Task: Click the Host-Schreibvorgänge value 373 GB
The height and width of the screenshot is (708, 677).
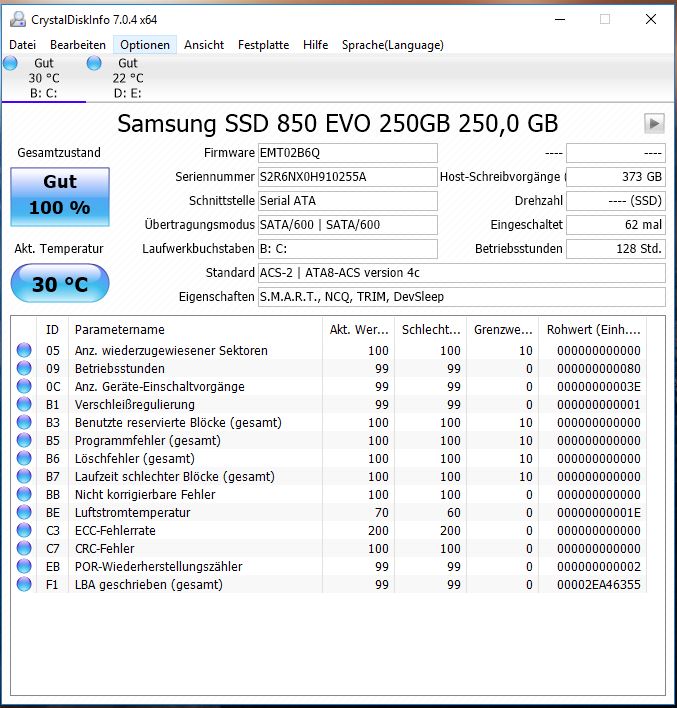Action: pyautogui.click(x=616, y=177)
